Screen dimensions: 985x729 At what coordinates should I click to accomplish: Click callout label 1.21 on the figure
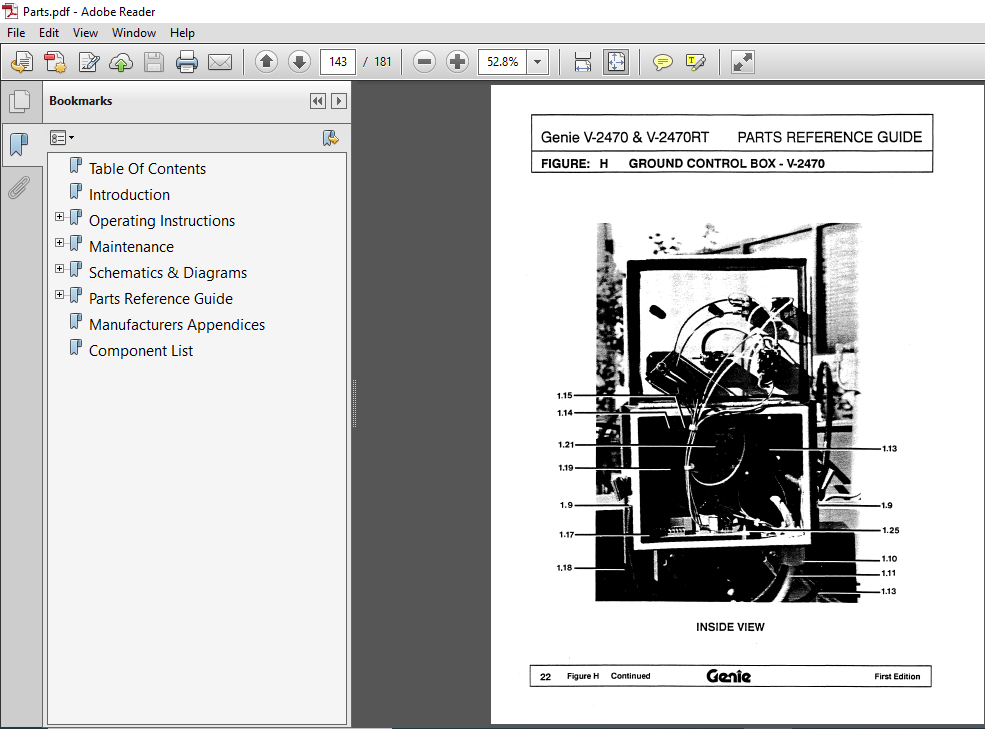pyautogui.click(x=565, y=444)
